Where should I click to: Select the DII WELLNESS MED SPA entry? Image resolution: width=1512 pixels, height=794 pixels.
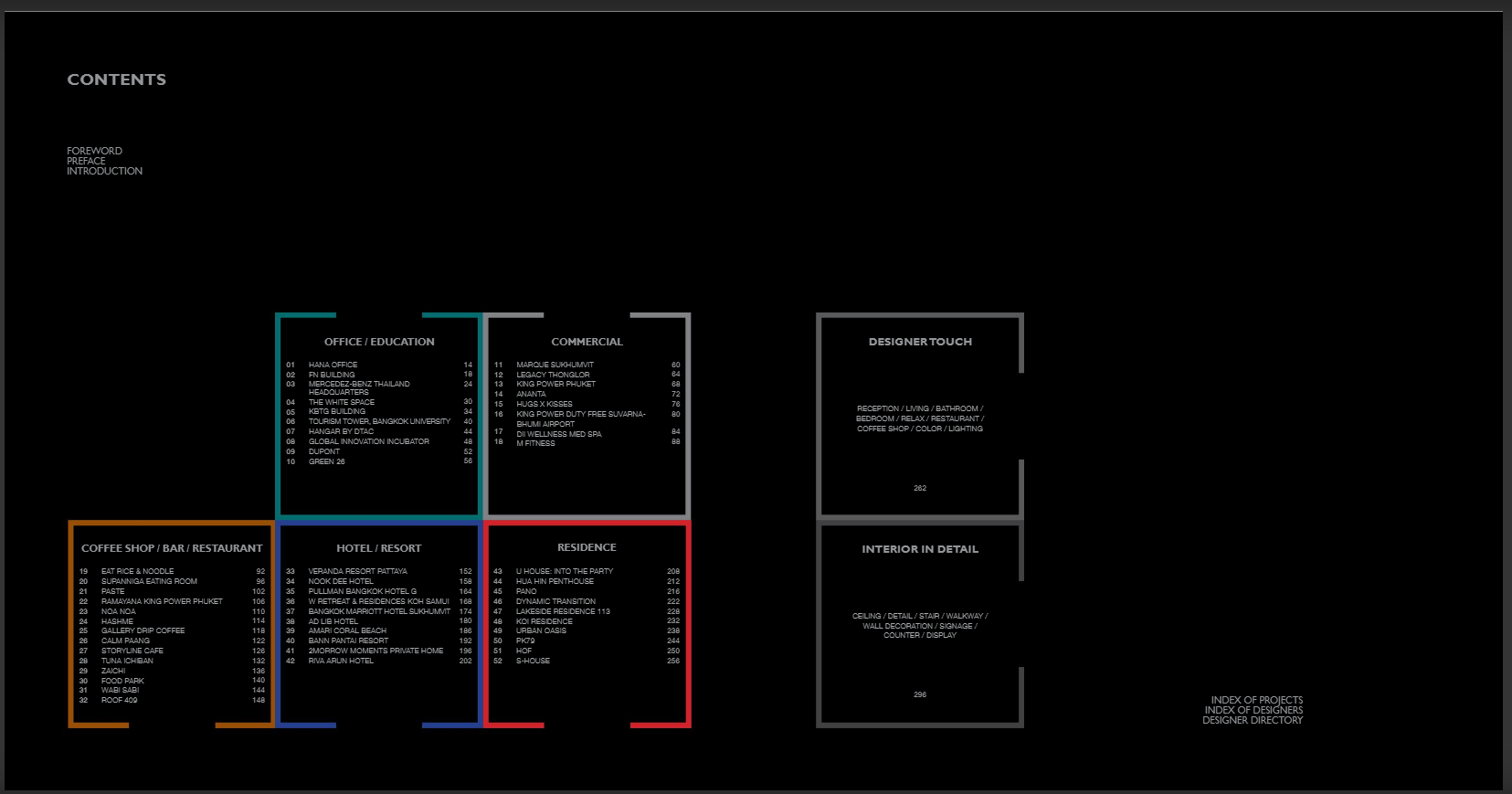tap(559, 434)
